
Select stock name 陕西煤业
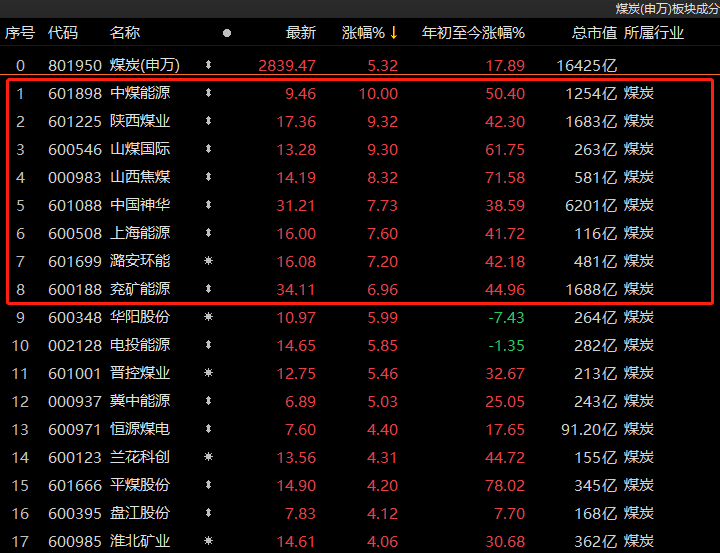click(x=140, y=121)
